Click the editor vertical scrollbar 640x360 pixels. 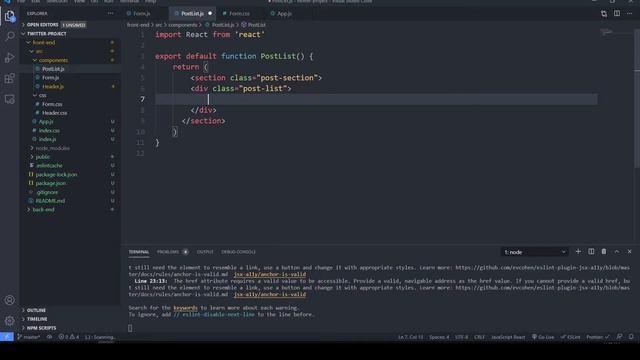pyautogui.click(x=637, y=98)
